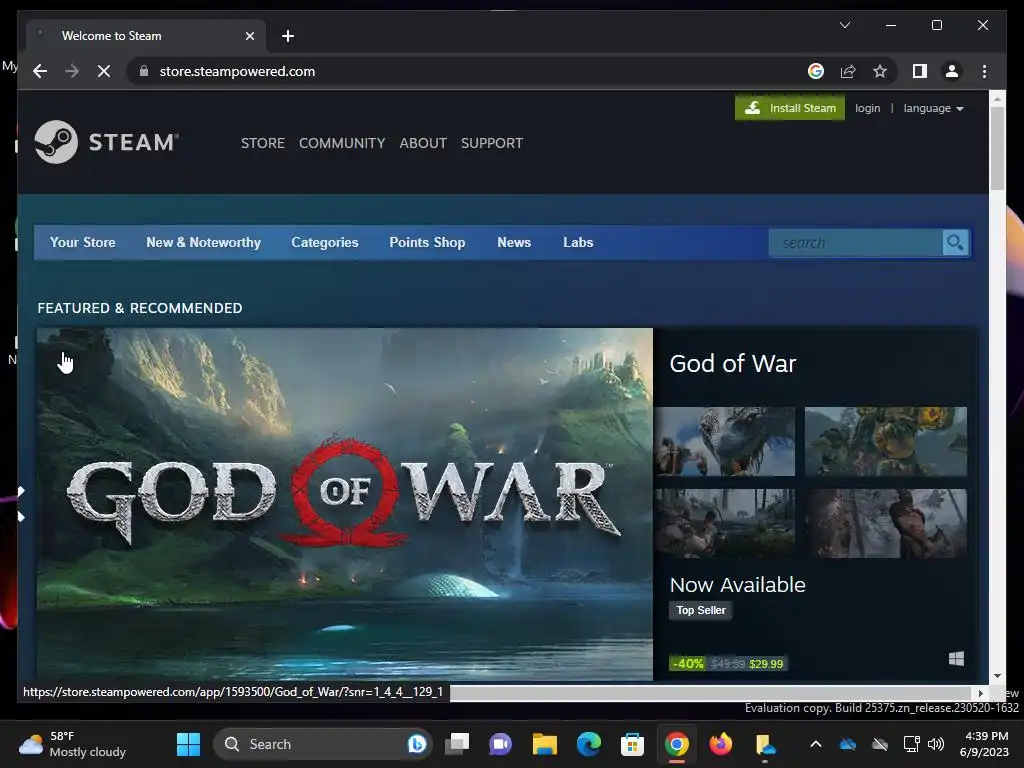Open Chrome profile icon
This screenshot has height=768, width=1024.
tap(952, 71)
